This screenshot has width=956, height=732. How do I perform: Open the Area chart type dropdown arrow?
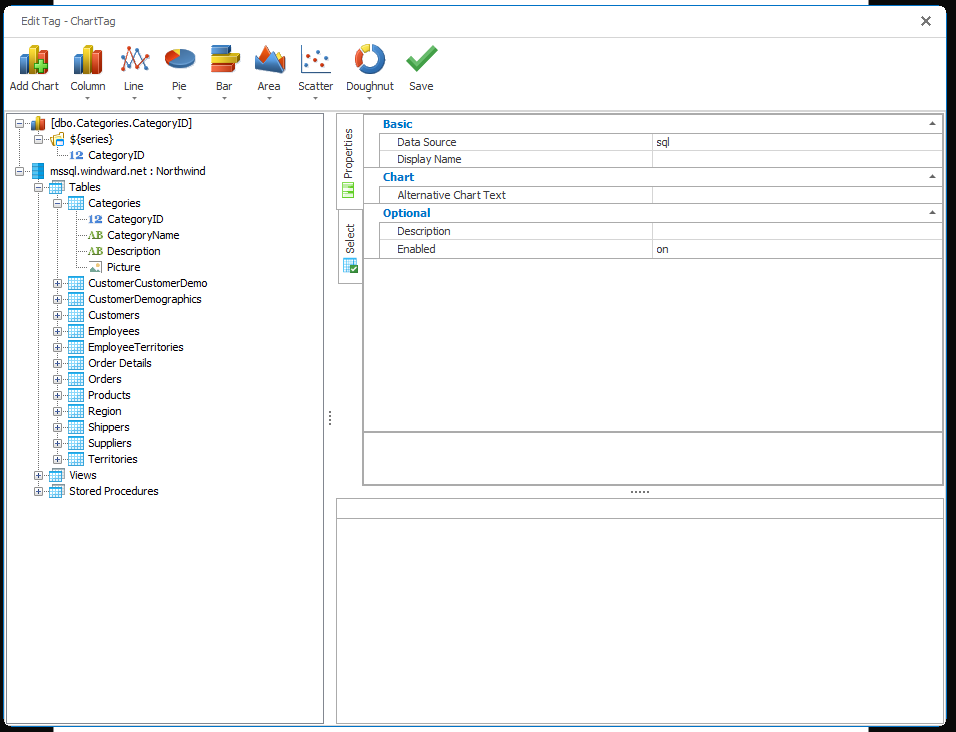269,99
